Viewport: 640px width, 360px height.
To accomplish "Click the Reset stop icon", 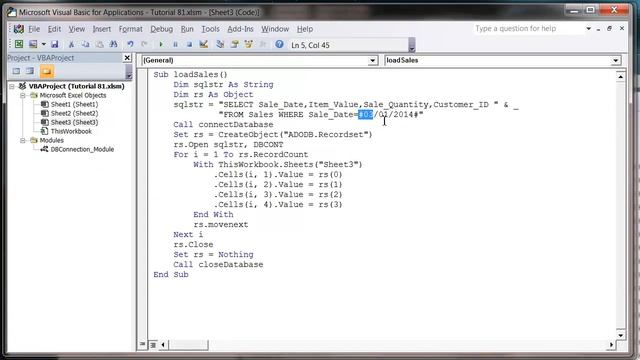I will click(x=189, y=44).
